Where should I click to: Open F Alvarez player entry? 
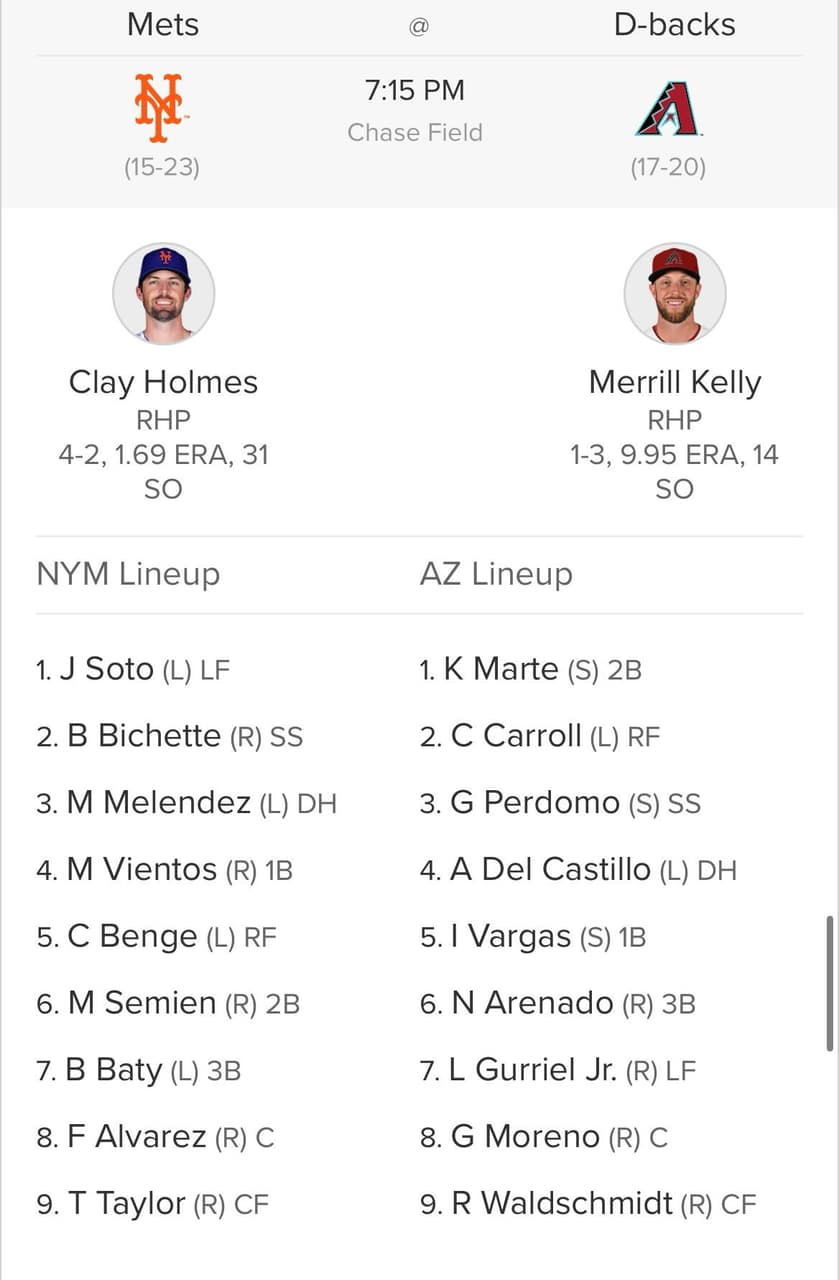pos(155,1137)
